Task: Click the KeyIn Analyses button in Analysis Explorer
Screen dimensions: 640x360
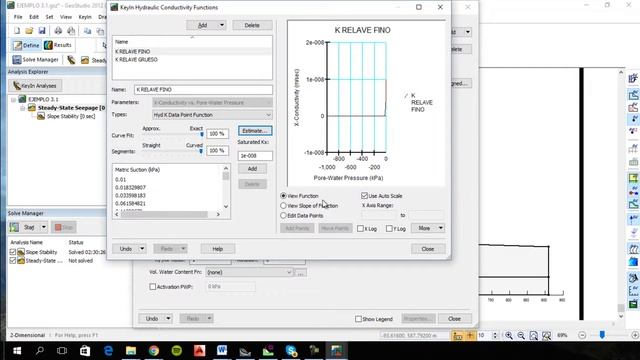Action: click(x=35, y=86)
